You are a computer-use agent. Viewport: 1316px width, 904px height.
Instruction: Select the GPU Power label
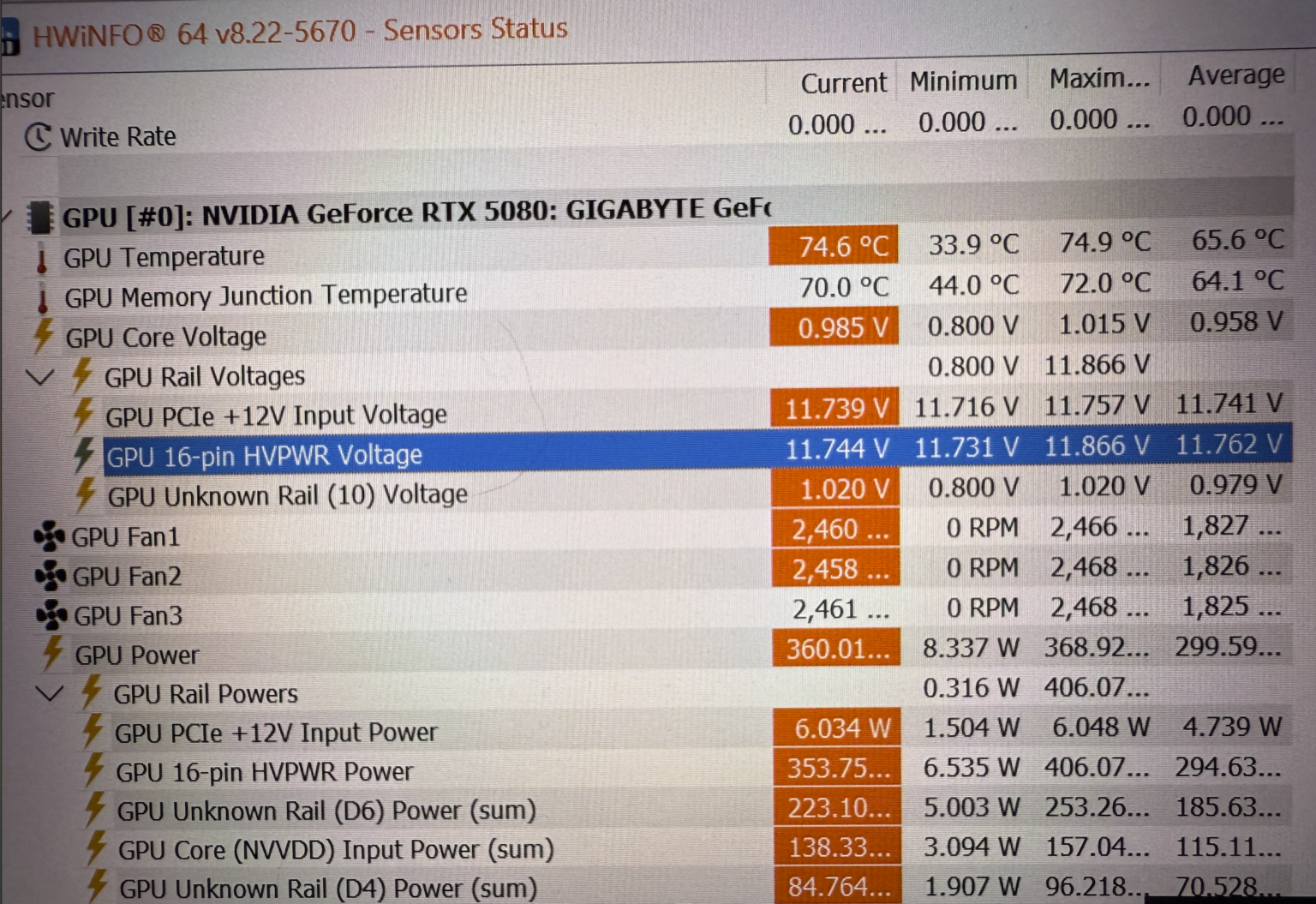click(x=137, y=656)
